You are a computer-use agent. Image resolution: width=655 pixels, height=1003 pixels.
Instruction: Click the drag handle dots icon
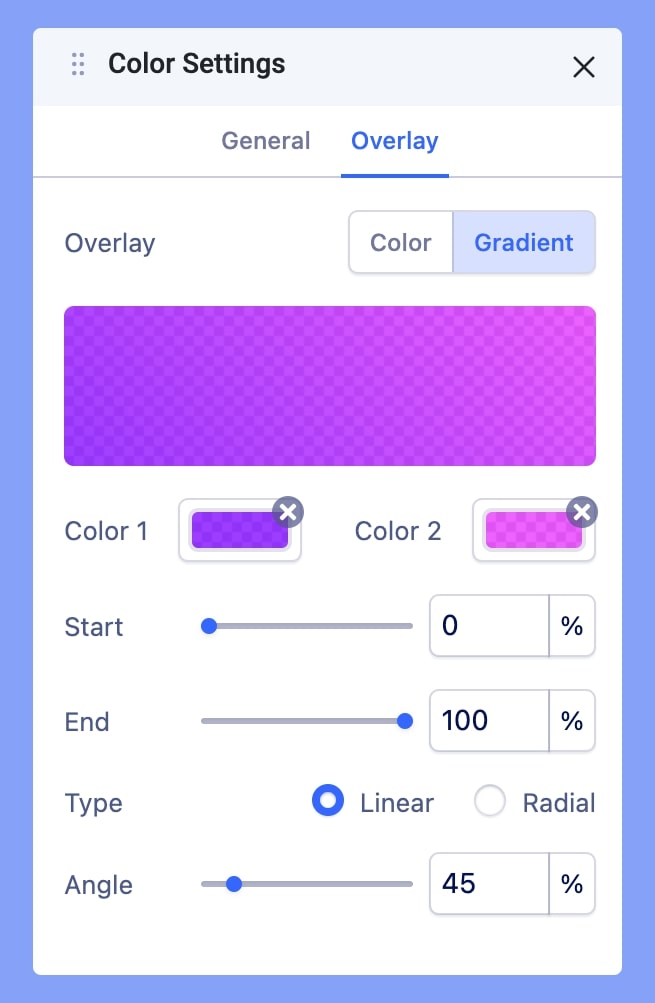[x=78, y=65]
